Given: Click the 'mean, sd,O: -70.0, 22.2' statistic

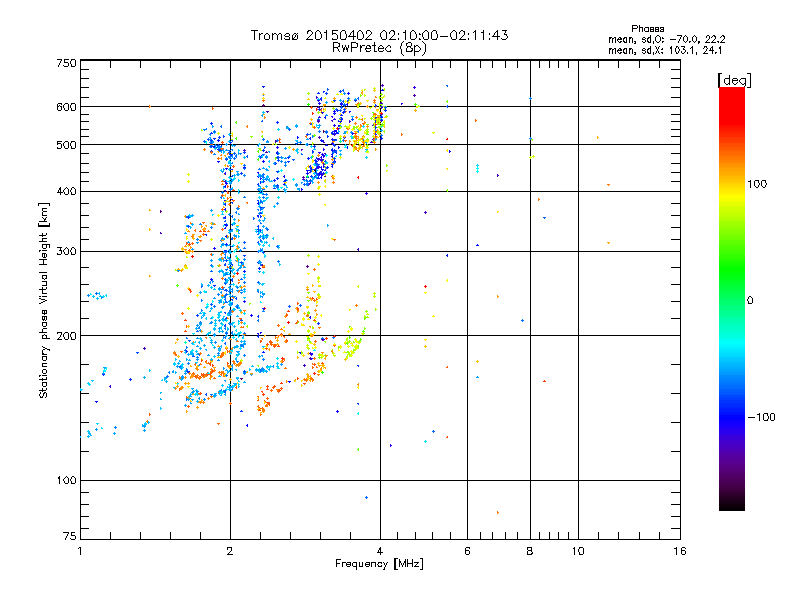Looking at the screenshot, I should (666, 39).
